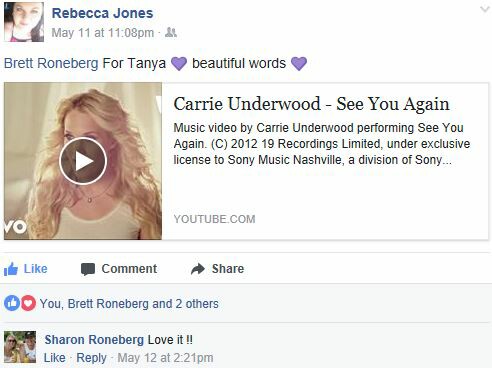The image size is (492, 368).
Task: Click the blue Like reaction icon
Action: [x=12, y=303]
